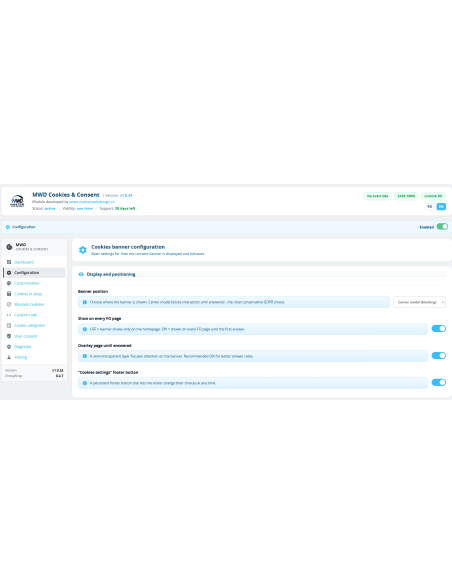Open the Banner position dropdown
452x584 pixels.
click(x=419, y=302)
